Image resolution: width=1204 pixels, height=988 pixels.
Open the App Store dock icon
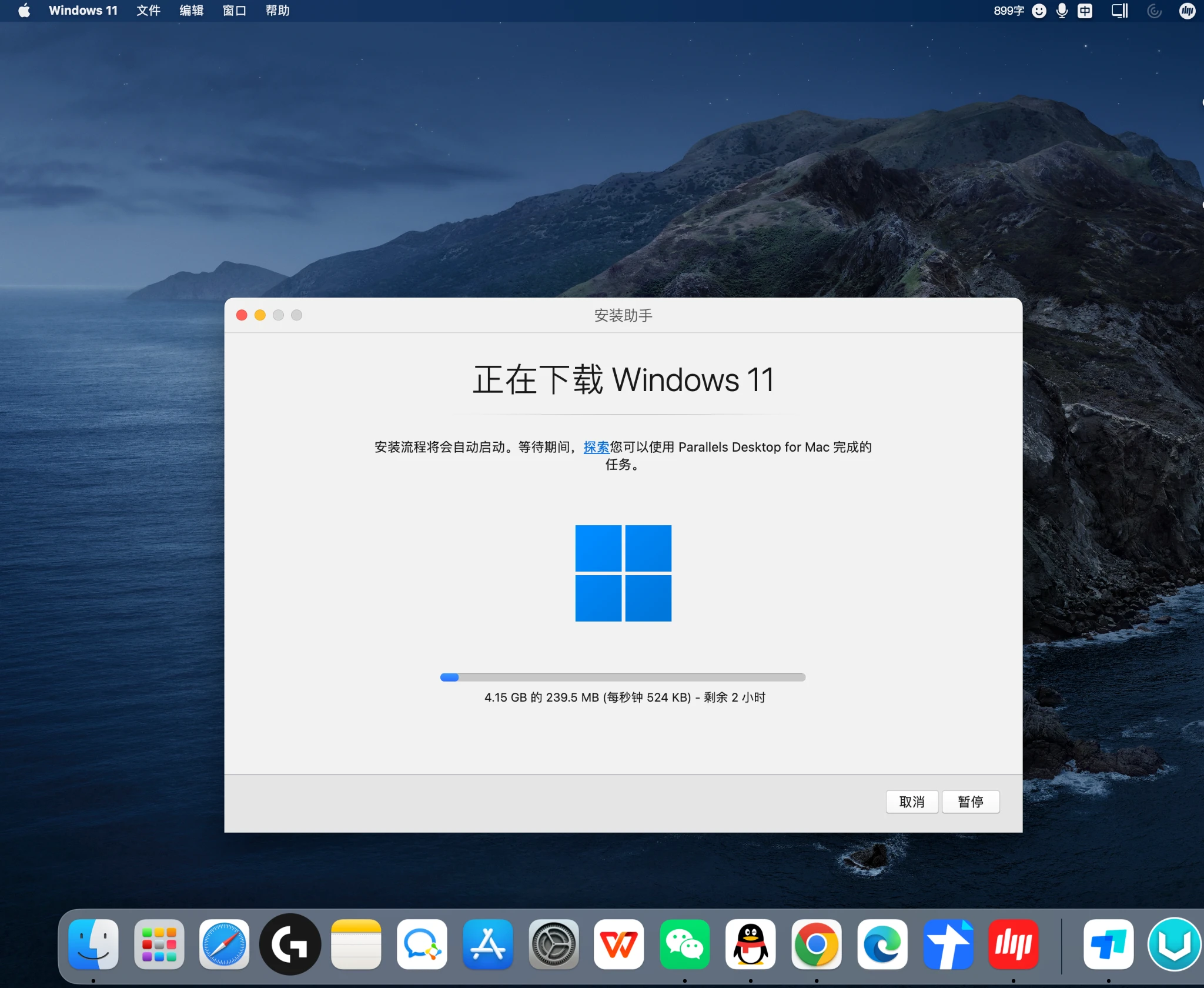click(487, 944)
